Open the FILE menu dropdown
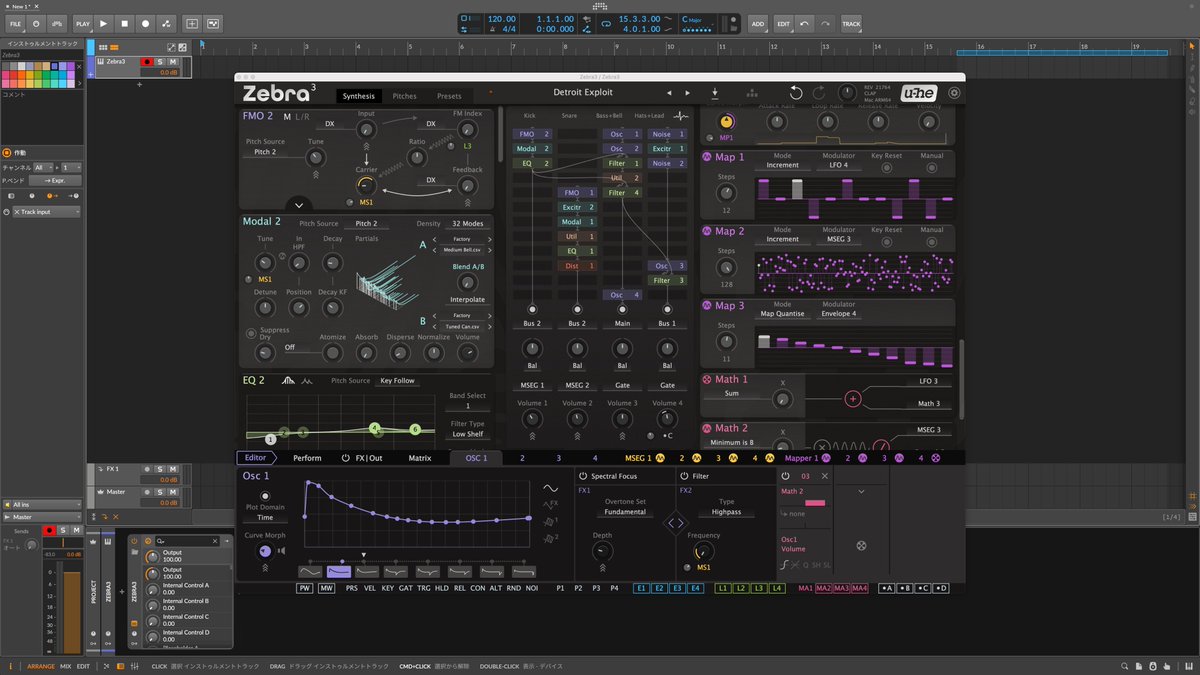Screen dimensions: 1200x675 (15, 23)
